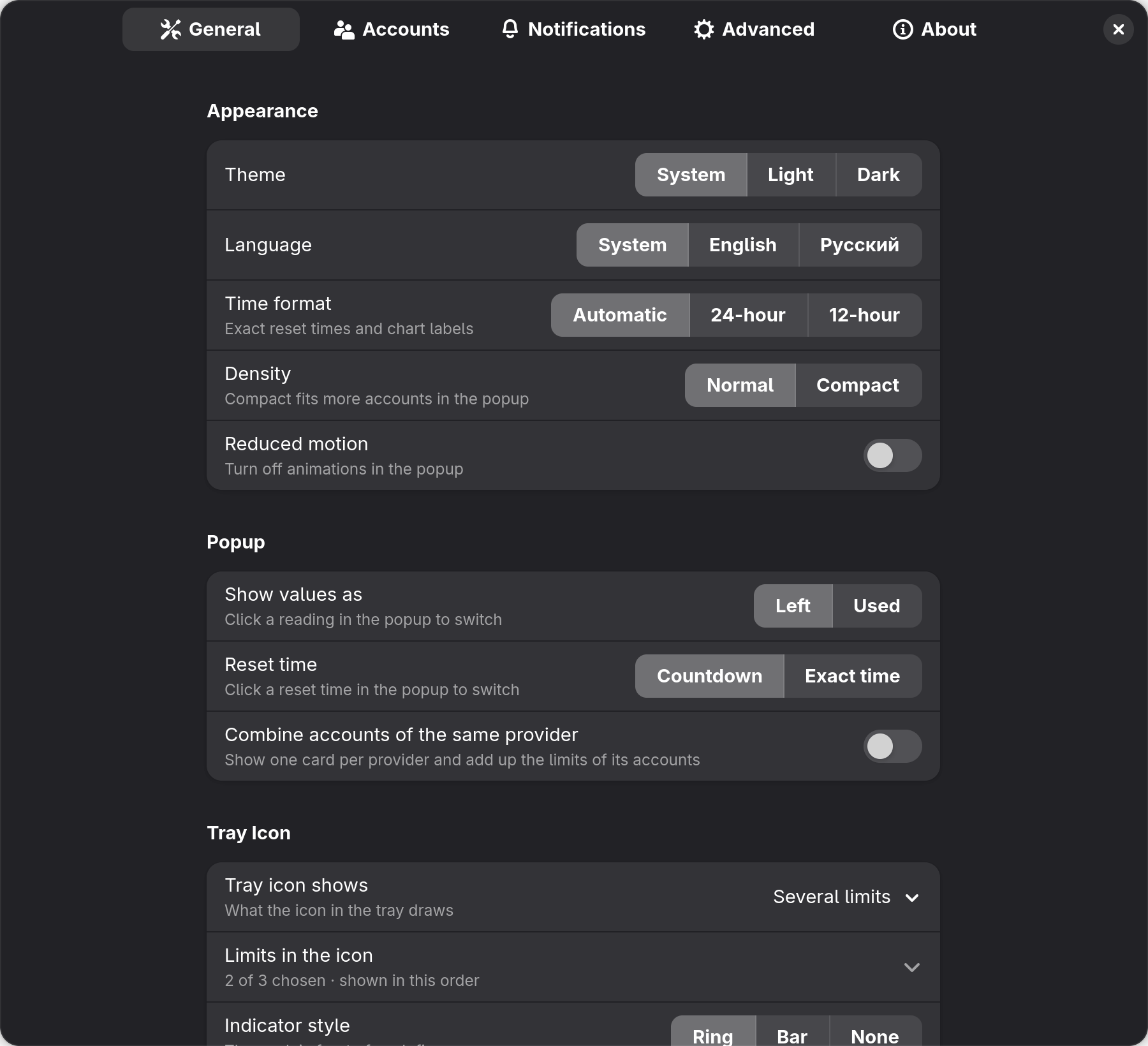Set reset time to Countdown
This screenshot has width=1148, height=1046.
click(709, 676)
